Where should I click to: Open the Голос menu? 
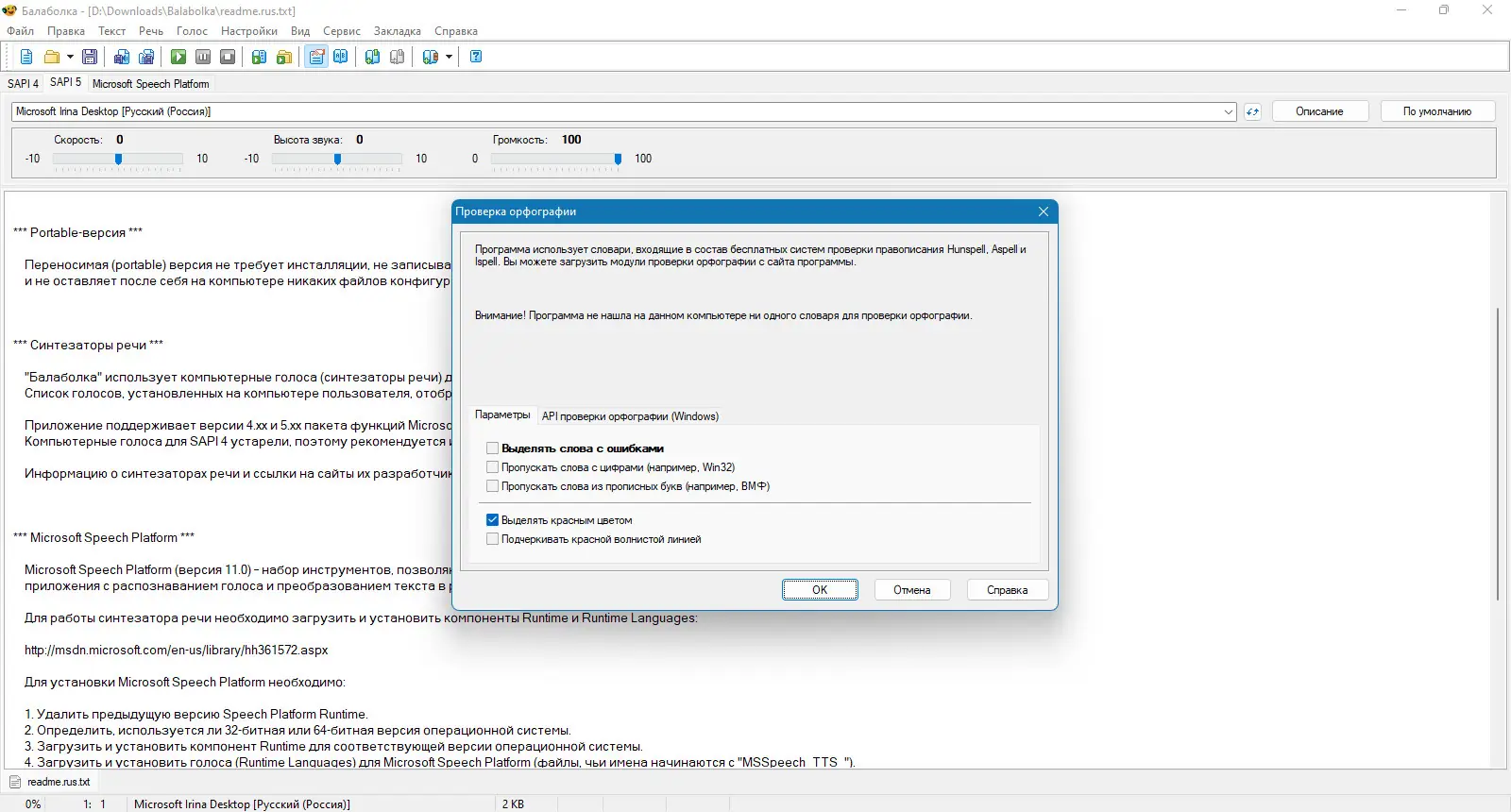[192, 31]
